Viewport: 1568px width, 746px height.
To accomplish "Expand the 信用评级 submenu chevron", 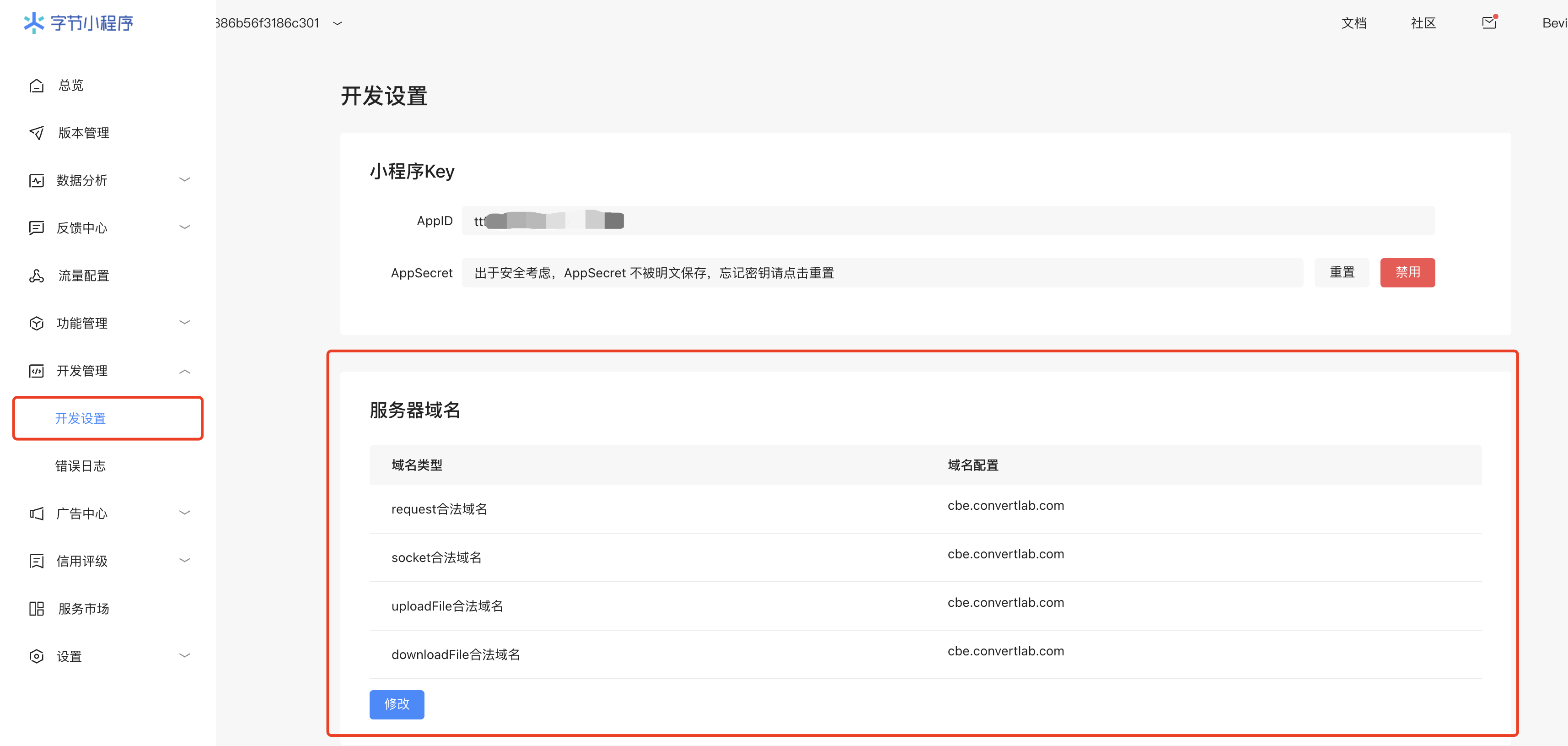I will 184,560.
